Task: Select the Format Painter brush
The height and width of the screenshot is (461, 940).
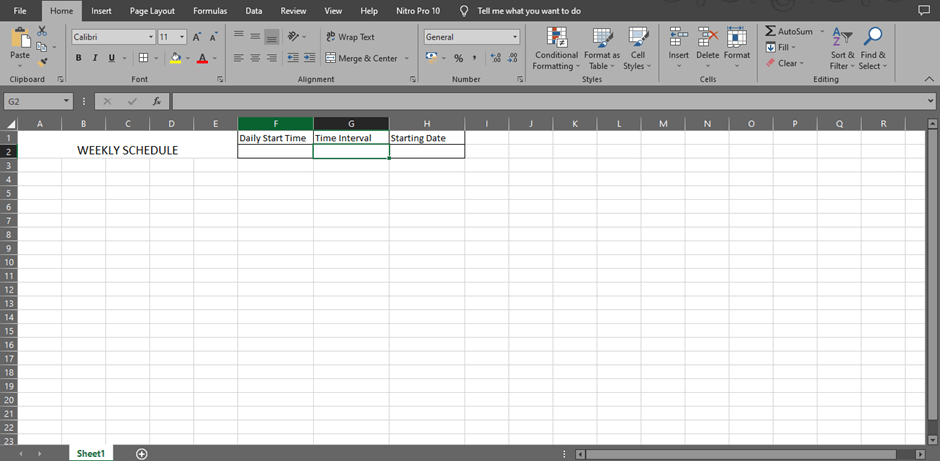Action: [x=42, y=62]
